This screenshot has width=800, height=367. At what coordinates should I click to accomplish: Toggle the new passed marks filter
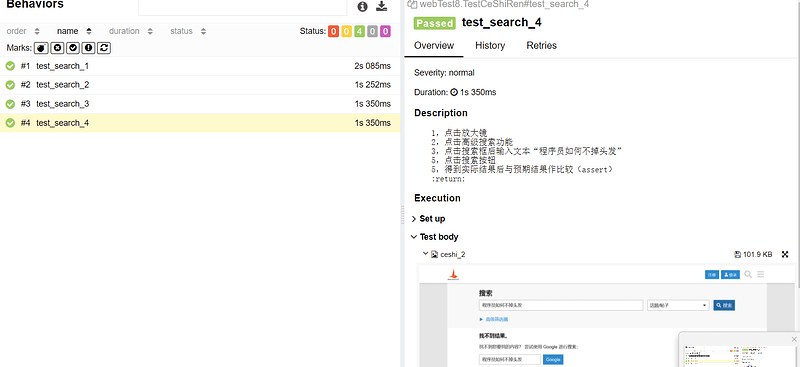(73, 48)
